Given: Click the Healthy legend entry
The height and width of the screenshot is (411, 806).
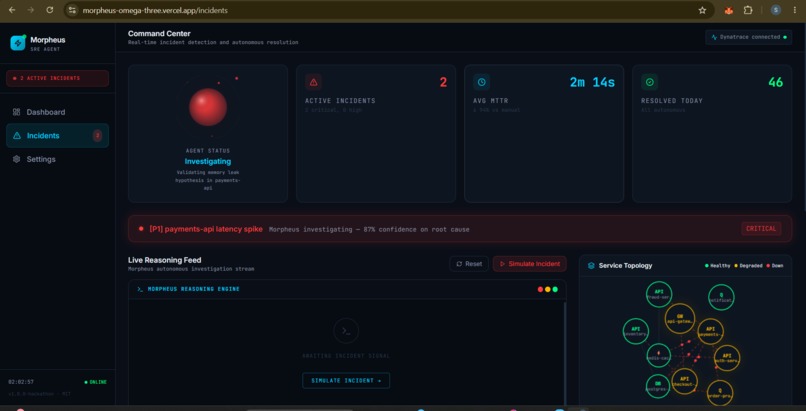Looking at the screenshot, I should coord(717,266).
